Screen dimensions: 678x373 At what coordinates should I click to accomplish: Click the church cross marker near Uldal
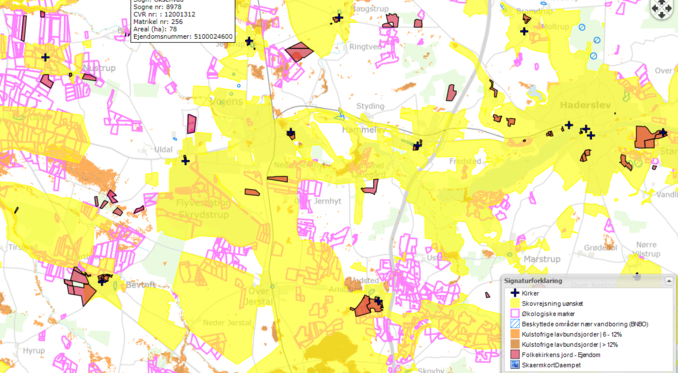click(185, 161)
